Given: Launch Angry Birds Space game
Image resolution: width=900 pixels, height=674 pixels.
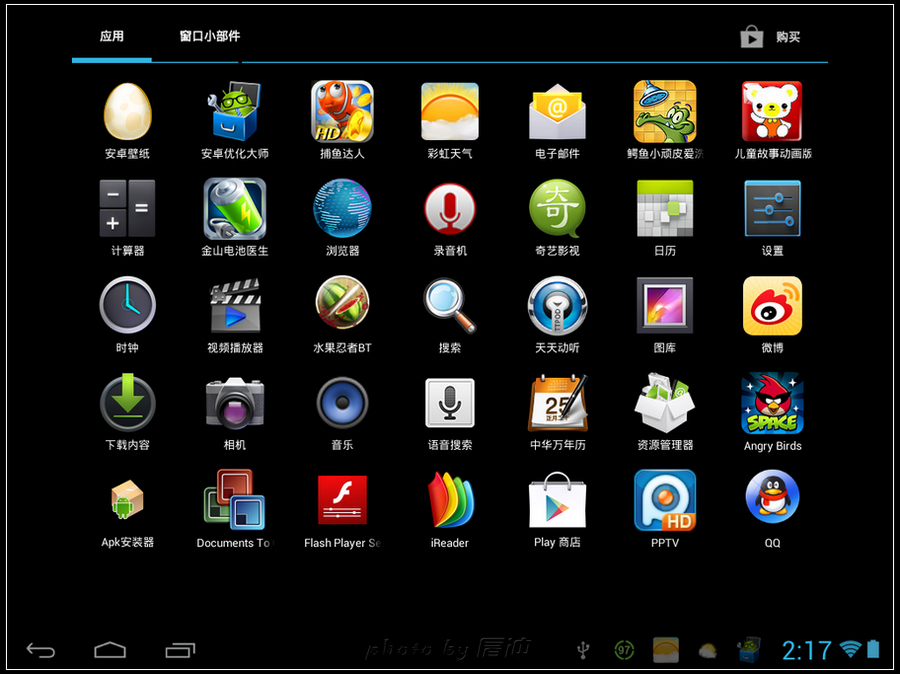Looking at the screenshot, I should pos(772,404).
